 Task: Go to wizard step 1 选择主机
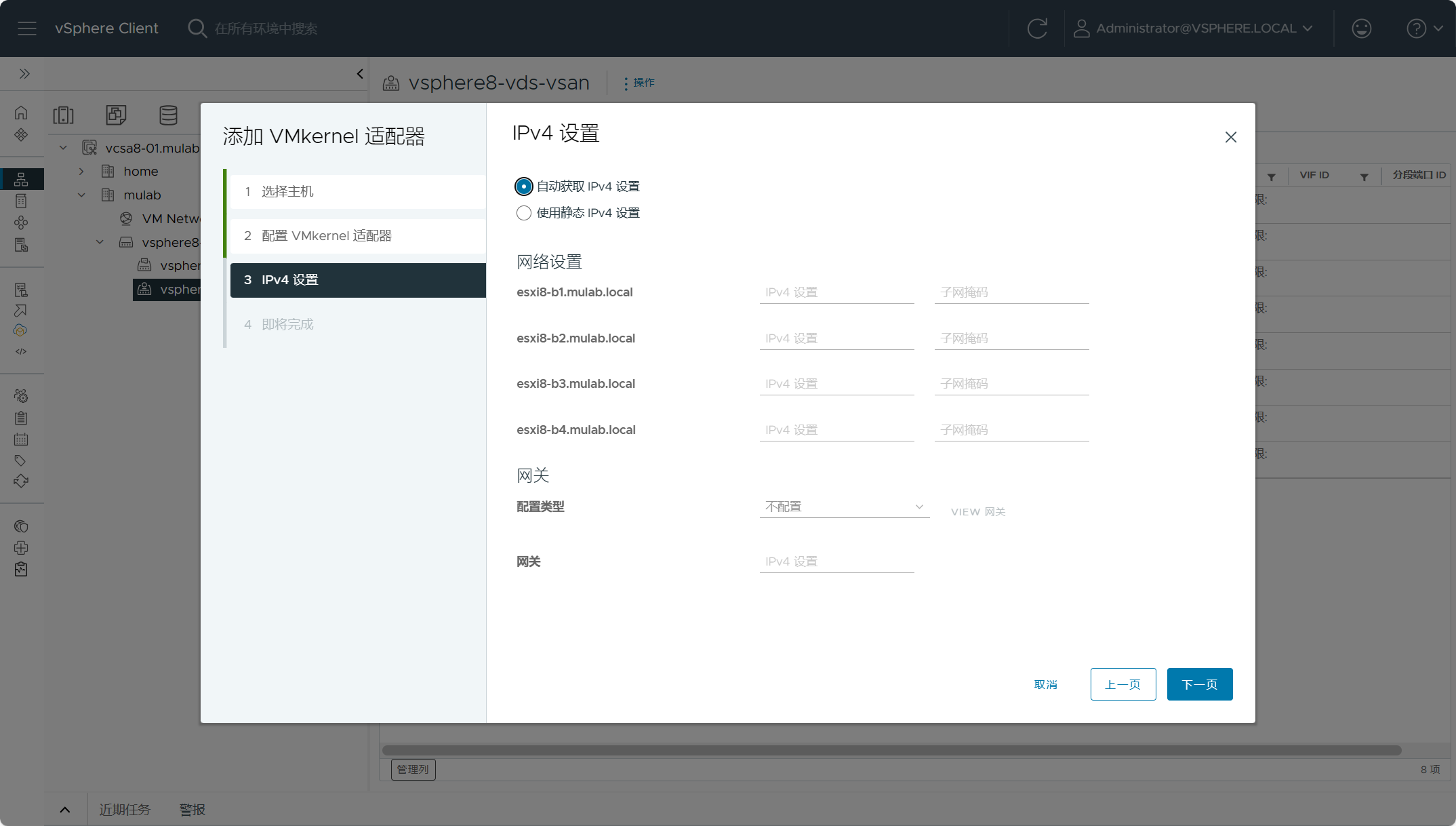pos(358,192)
